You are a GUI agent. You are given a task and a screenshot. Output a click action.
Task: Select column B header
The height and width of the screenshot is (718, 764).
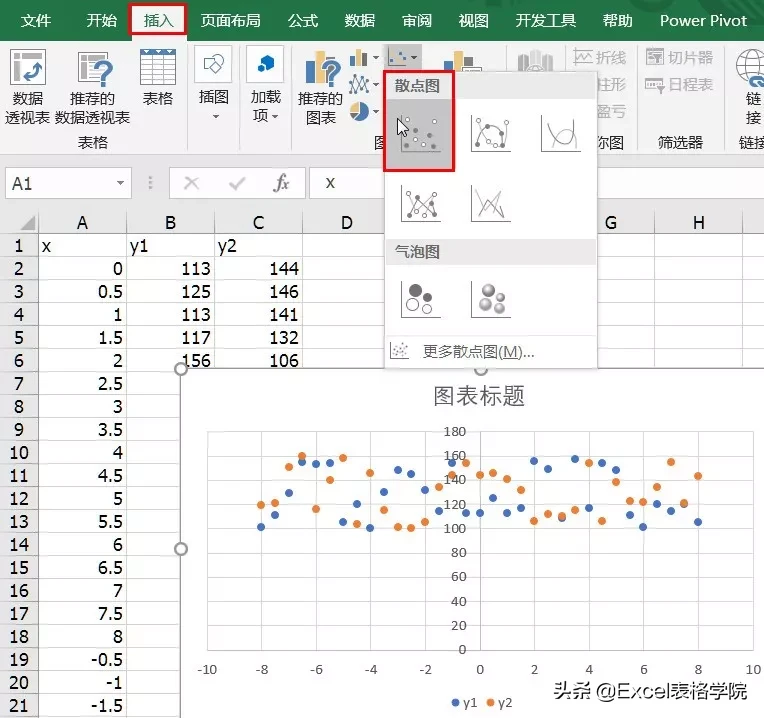click(x=170, y=223)
